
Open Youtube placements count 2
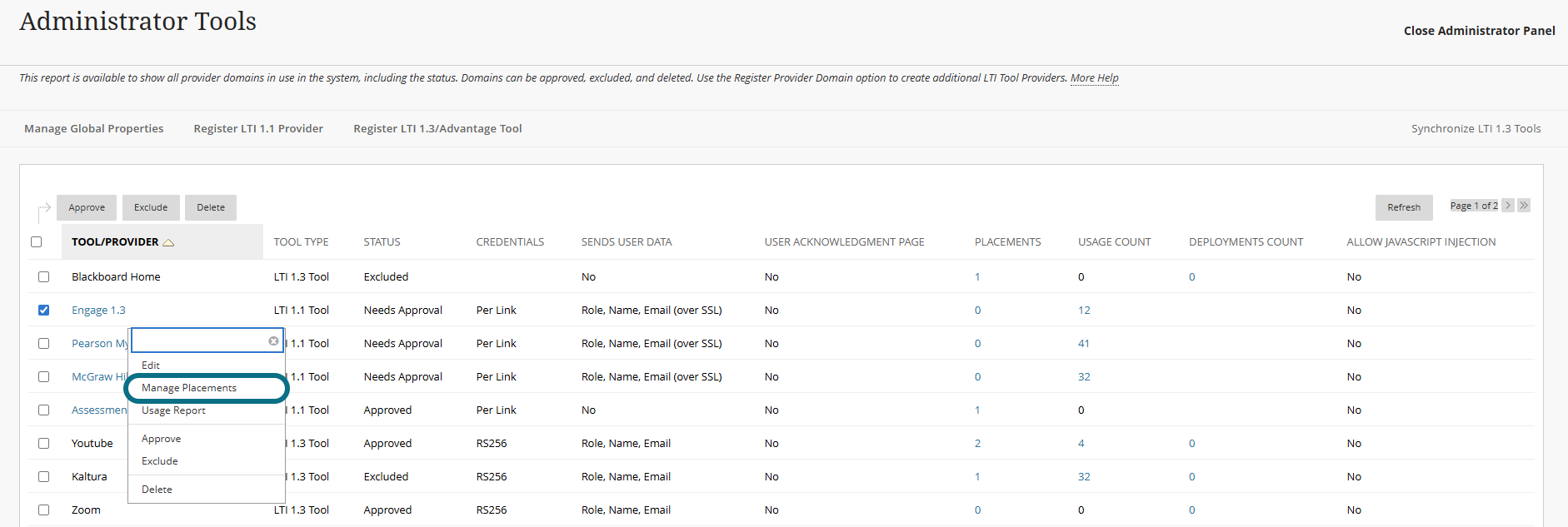pos(977,444)
